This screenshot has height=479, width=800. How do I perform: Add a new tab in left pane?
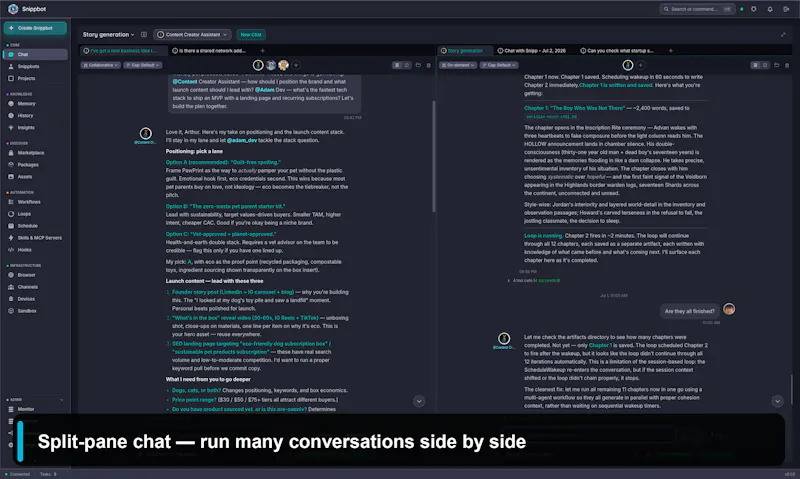[x=262, y=51]
